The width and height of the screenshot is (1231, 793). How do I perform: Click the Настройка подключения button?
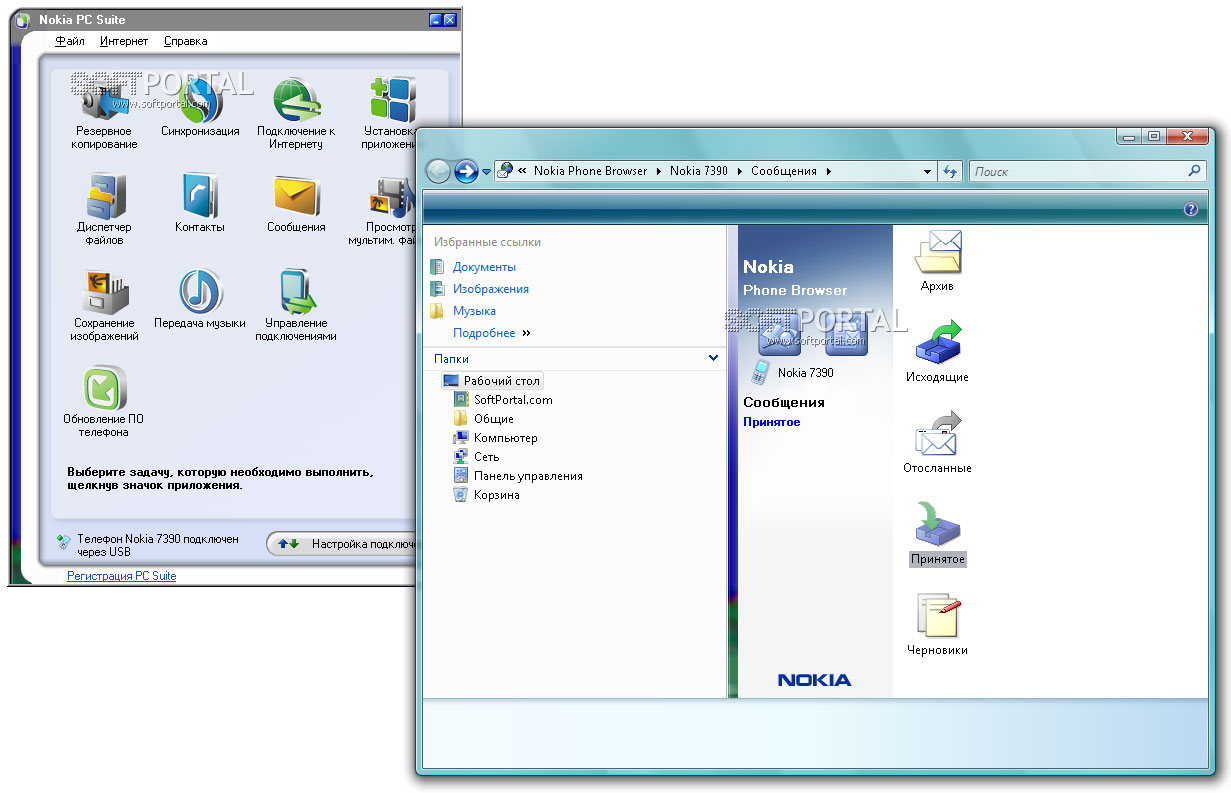pos(342,544)
